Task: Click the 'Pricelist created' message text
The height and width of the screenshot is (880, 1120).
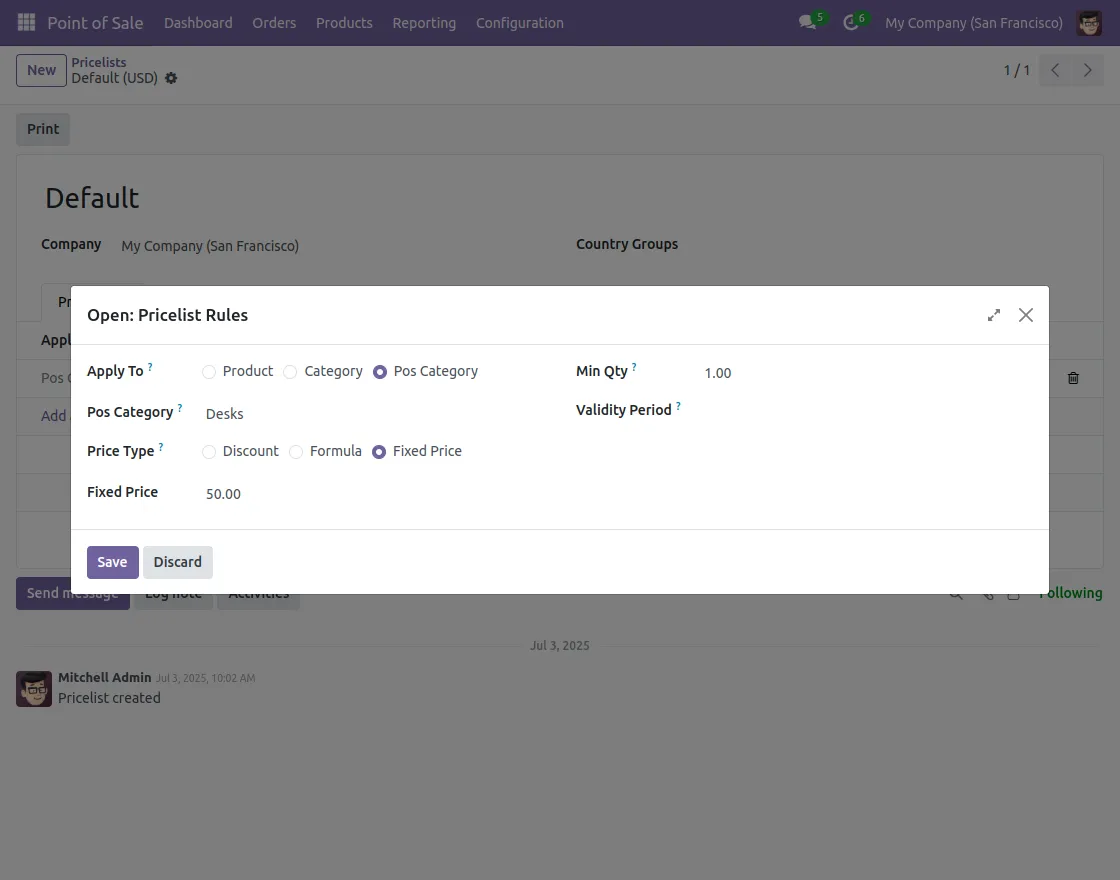Action: click(x=109, y=698)
